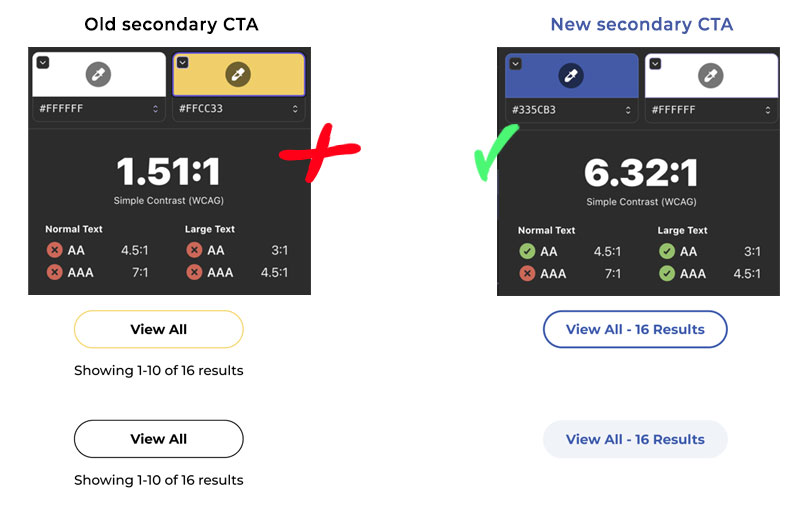This screenshot has height=511, width=809.
Task: Open dropdown chevron on white swatch in new CTA
Action: click(x=655, y=64)
